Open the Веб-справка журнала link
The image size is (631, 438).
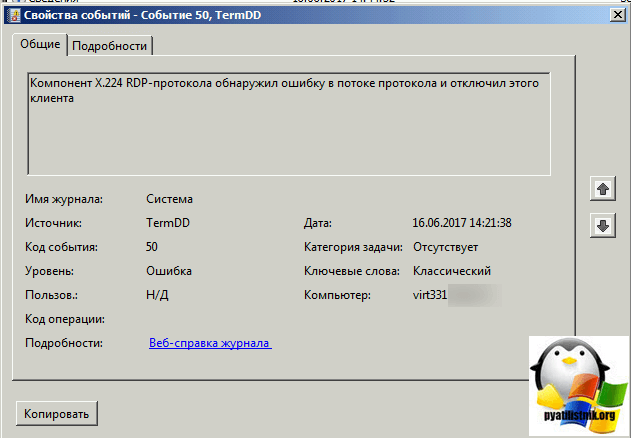pos(210,343)
